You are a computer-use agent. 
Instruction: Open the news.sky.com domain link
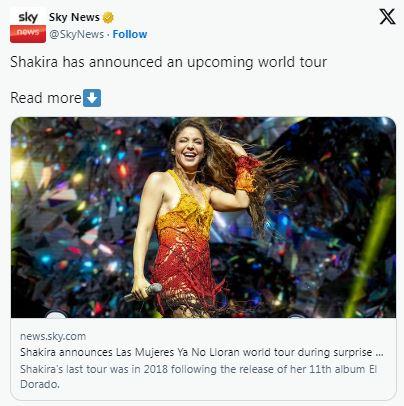click(x=53, y=336)
